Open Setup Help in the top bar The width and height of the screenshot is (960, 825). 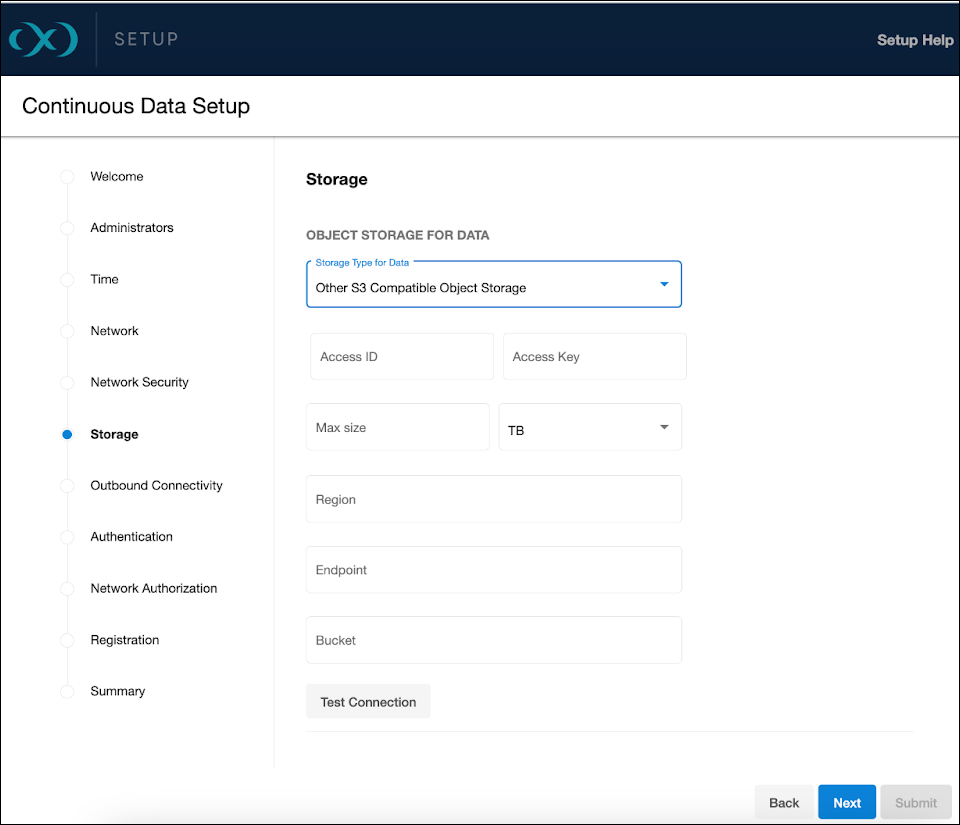tap(915, 39)
